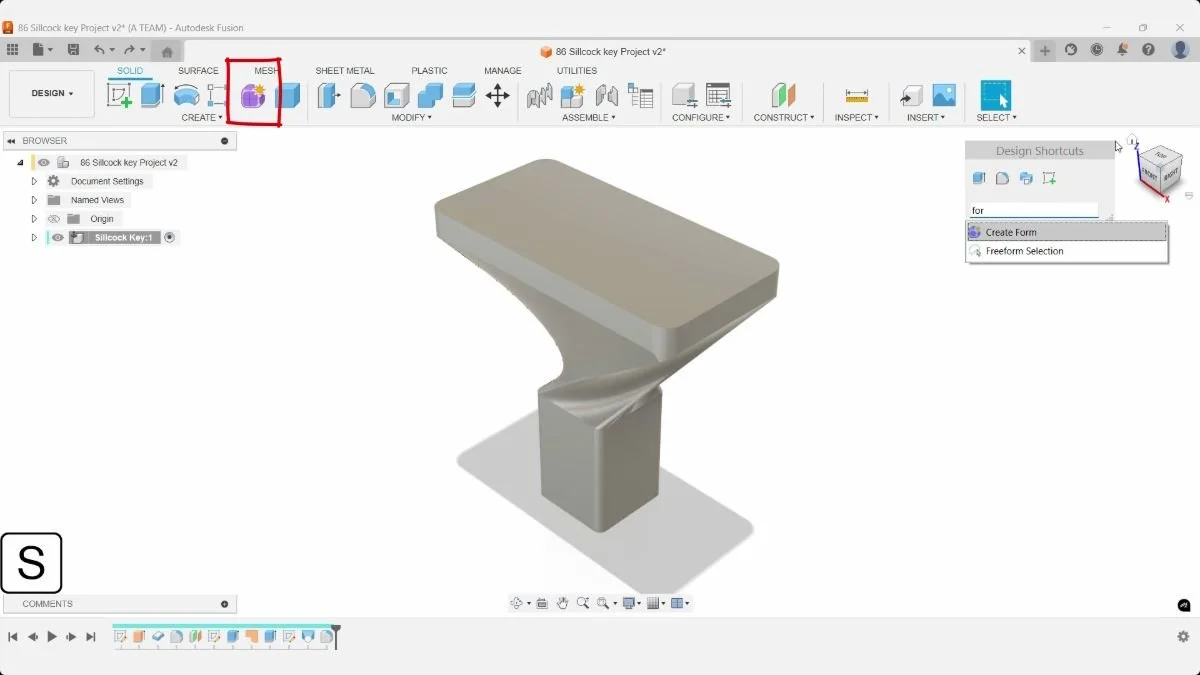This screenshot has height=675, width=1200.
Task: Click the FRONT face of the ViewCube
Action: 1150,173
